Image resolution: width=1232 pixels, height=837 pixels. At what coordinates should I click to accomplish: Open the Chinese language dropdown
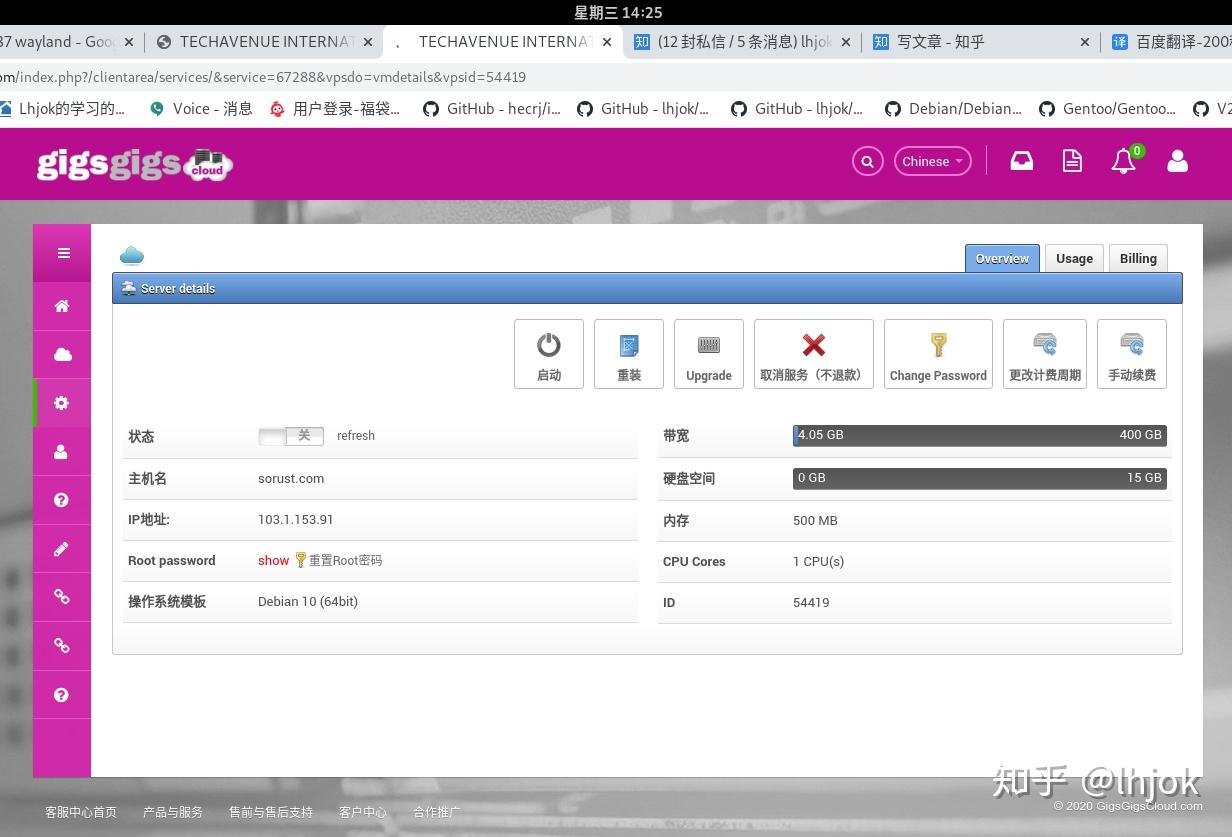931,161
